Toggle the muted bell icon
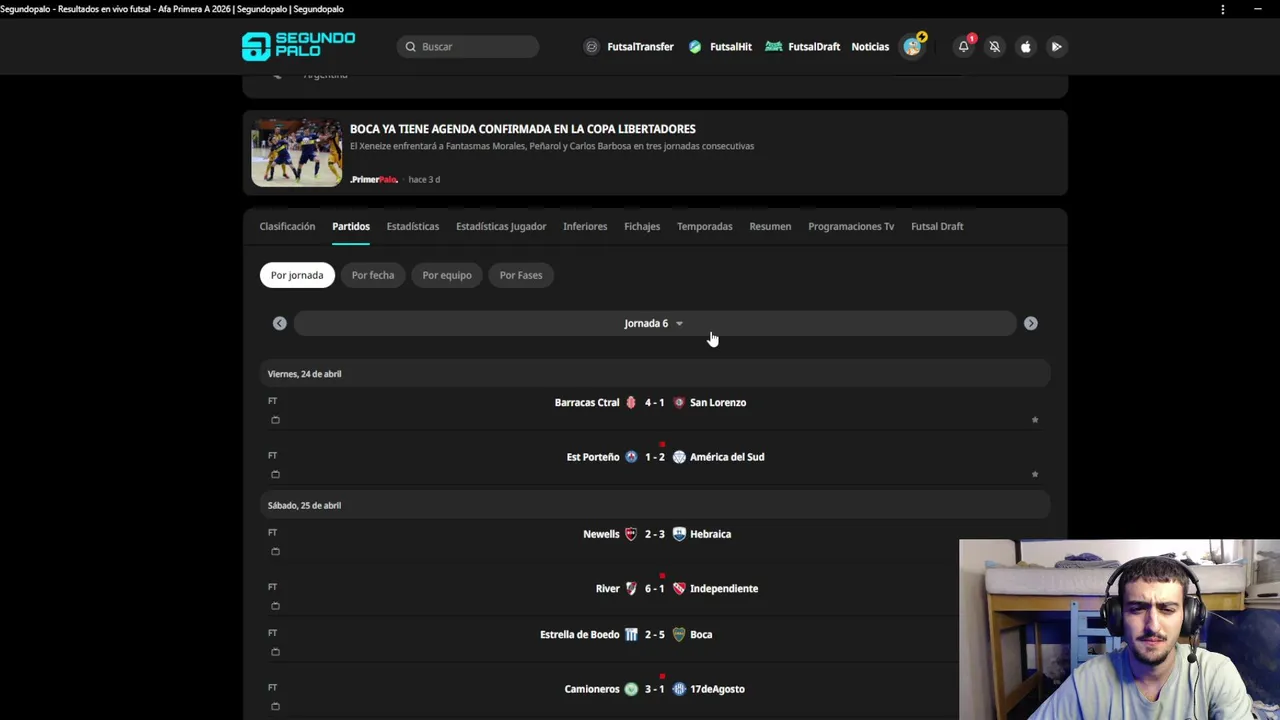This screenshot has width=1280, height=720. pyautogui.click(x=995, y=46)
